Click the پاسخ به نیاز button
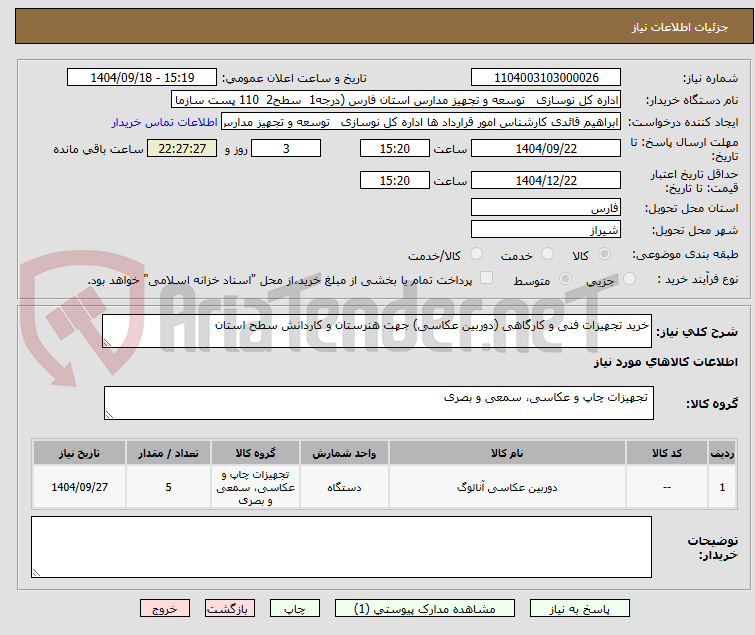The width and height of the screenshot is (755, 635). 580,609
